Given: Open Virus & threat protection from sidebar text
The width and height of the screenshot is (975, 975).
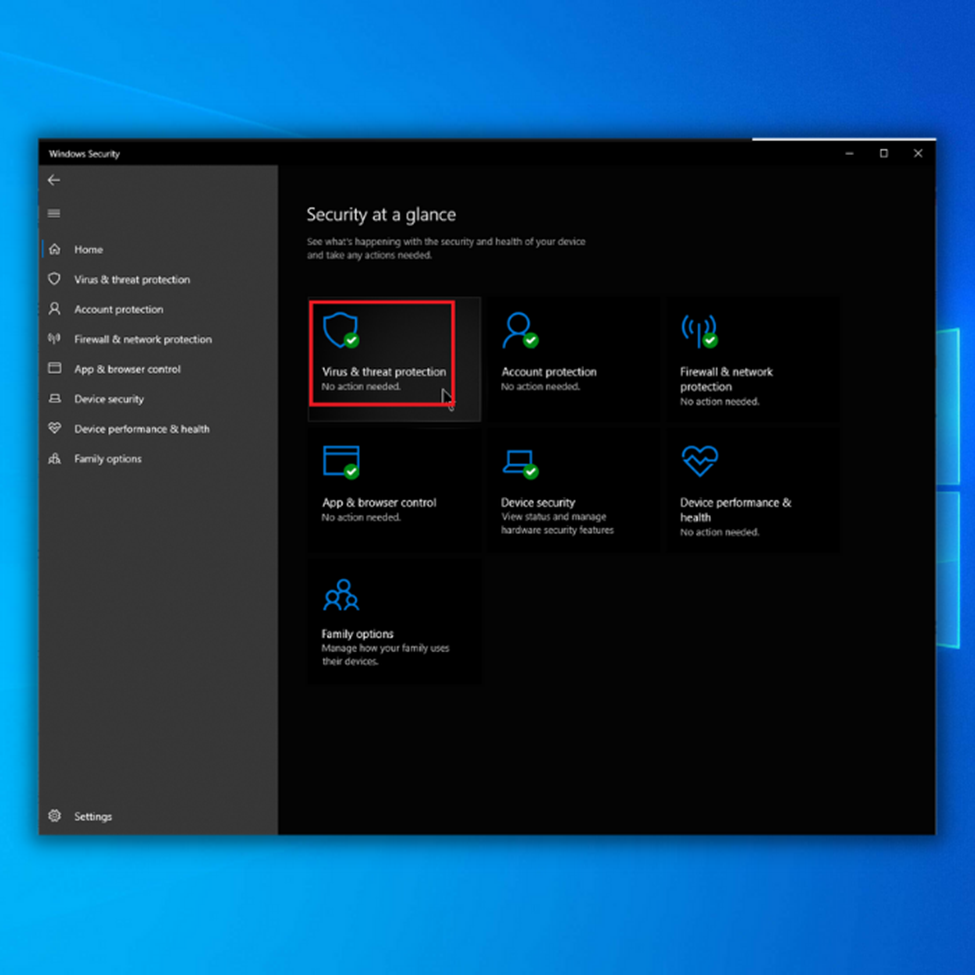Looking at the screenshot, I should click(x=132, y=280).
